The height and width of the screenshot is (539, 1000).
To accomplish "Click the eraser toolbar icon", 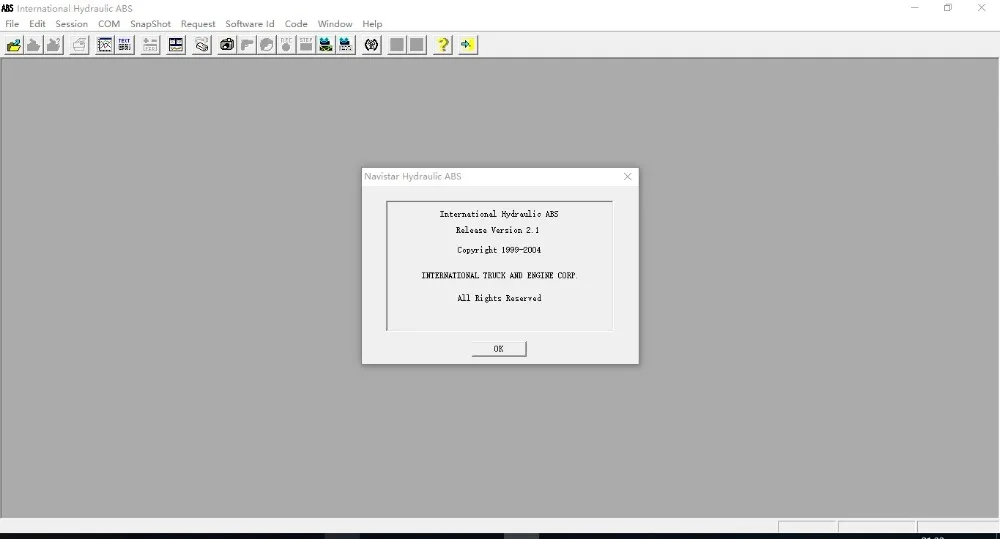I will pos(202,45).
